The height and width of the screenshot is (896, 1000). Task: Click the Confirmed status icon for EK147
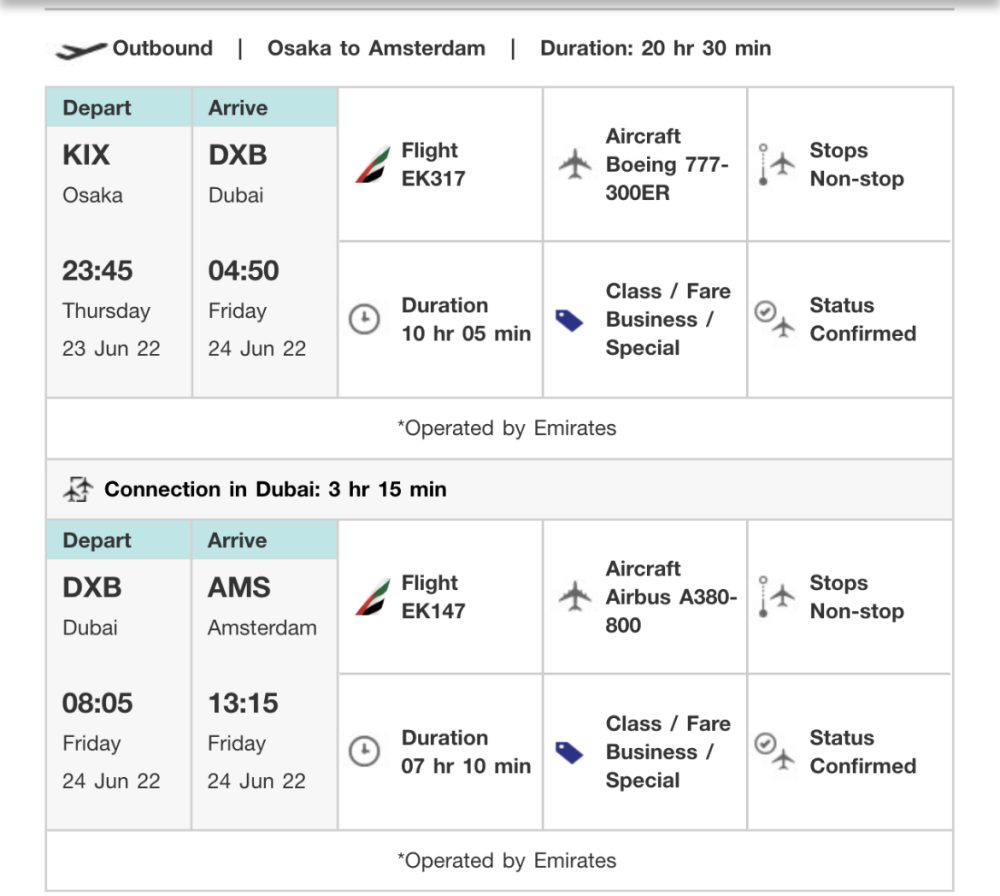(775, 751)
